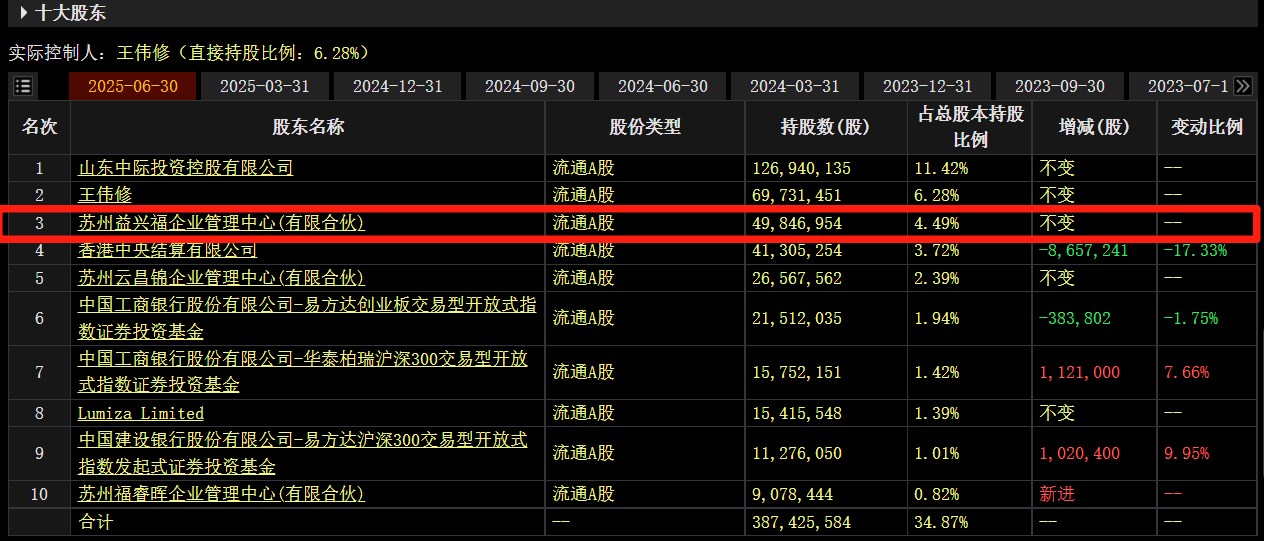
Task: Click the 股东名称 column header
Action: 308,127
